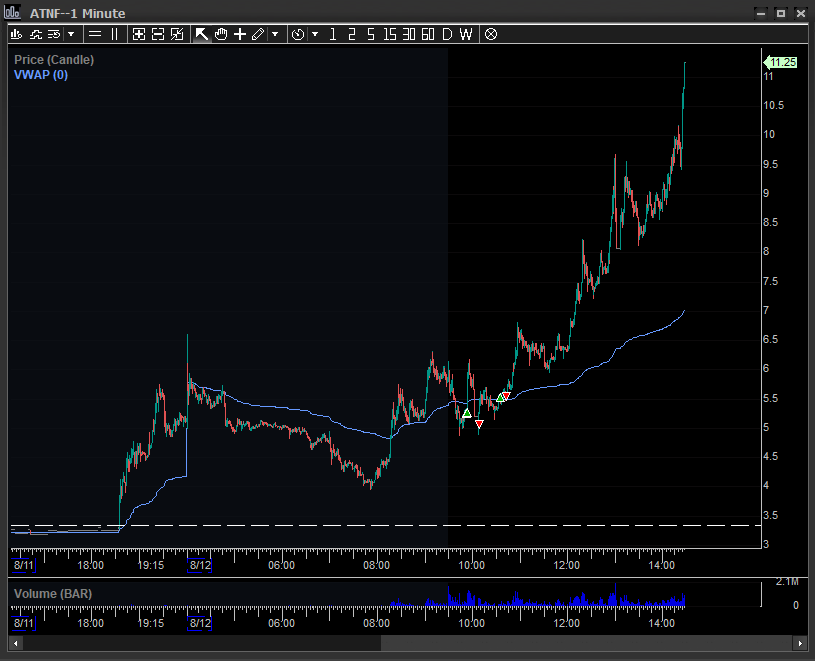This screenshot has width=815, height=661.
Task: Open the chart type bar icon
Action: (x=17, y=34)
